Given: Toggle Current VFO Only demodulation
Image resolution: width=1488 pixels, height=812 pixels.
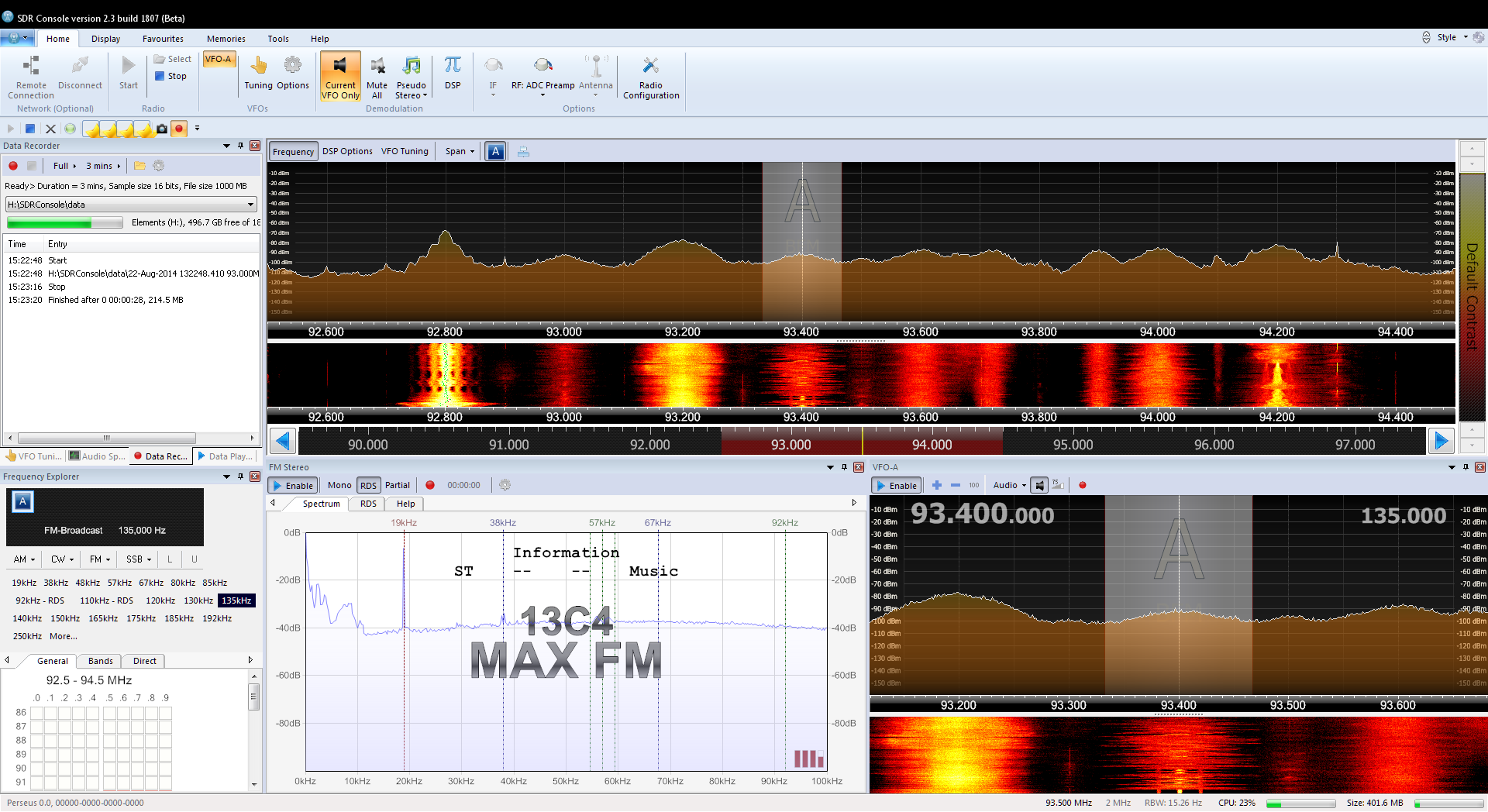Looking at the screenshot, I should pyautogui.click(x=340, y=77).
